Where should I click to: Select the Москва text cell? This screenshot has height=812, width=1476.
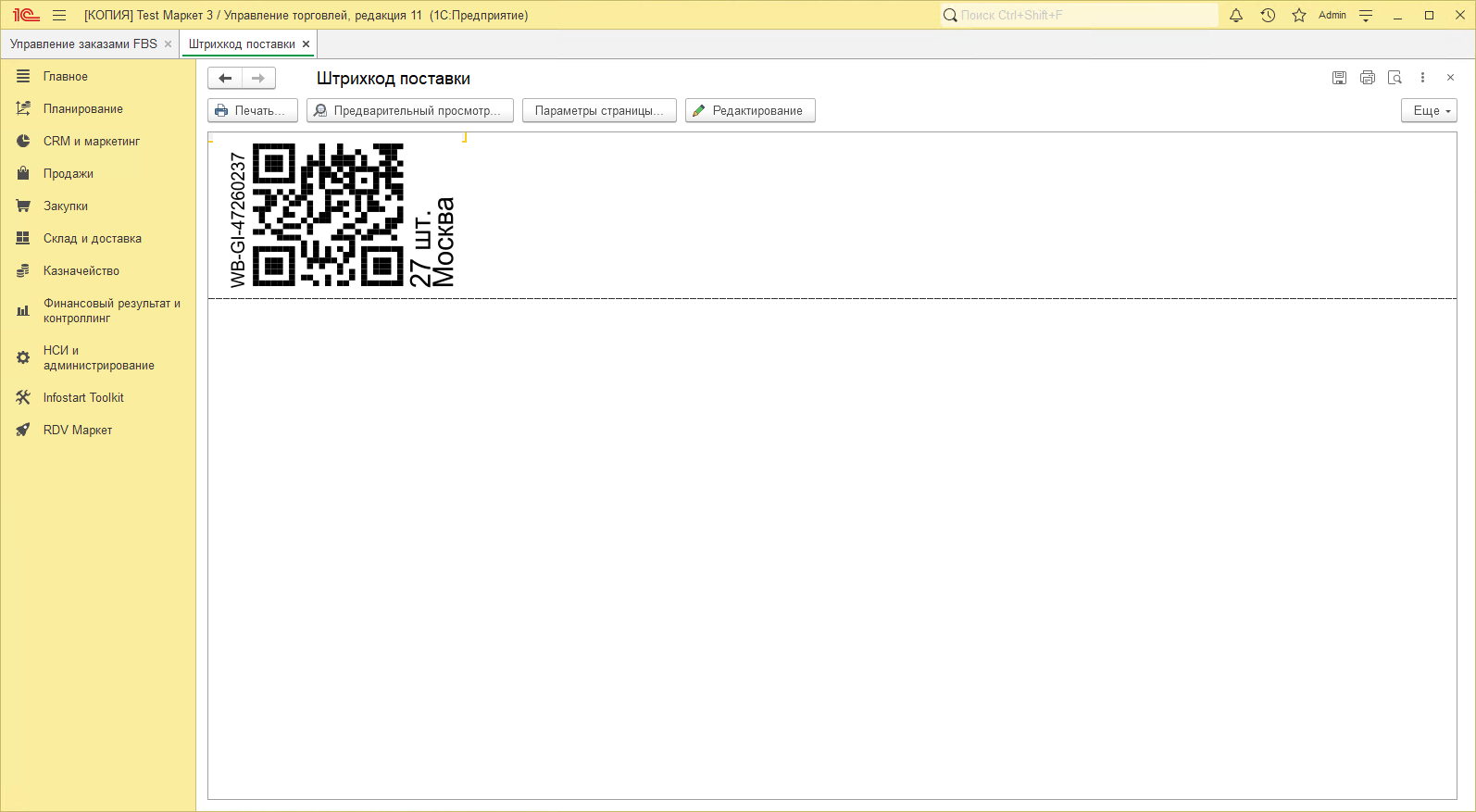point(444,242)
